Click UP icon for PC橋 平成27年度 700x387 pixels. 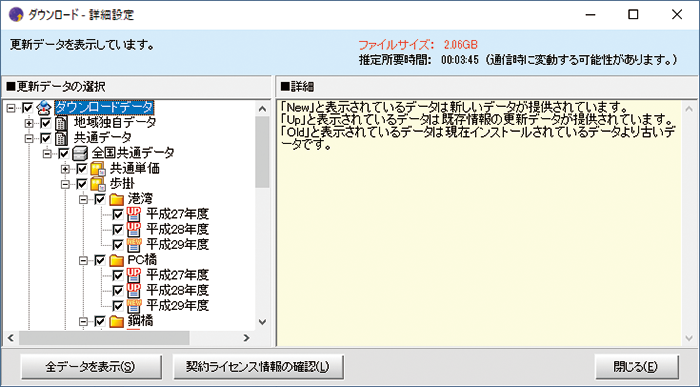point(134,275)
